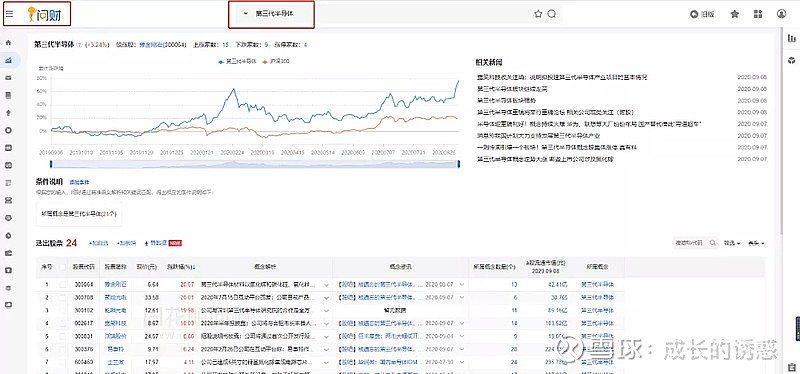Click the left handle of the chart range slider
Image resolution: width=800 pixels, height=374 pixels.
(51, 164)
